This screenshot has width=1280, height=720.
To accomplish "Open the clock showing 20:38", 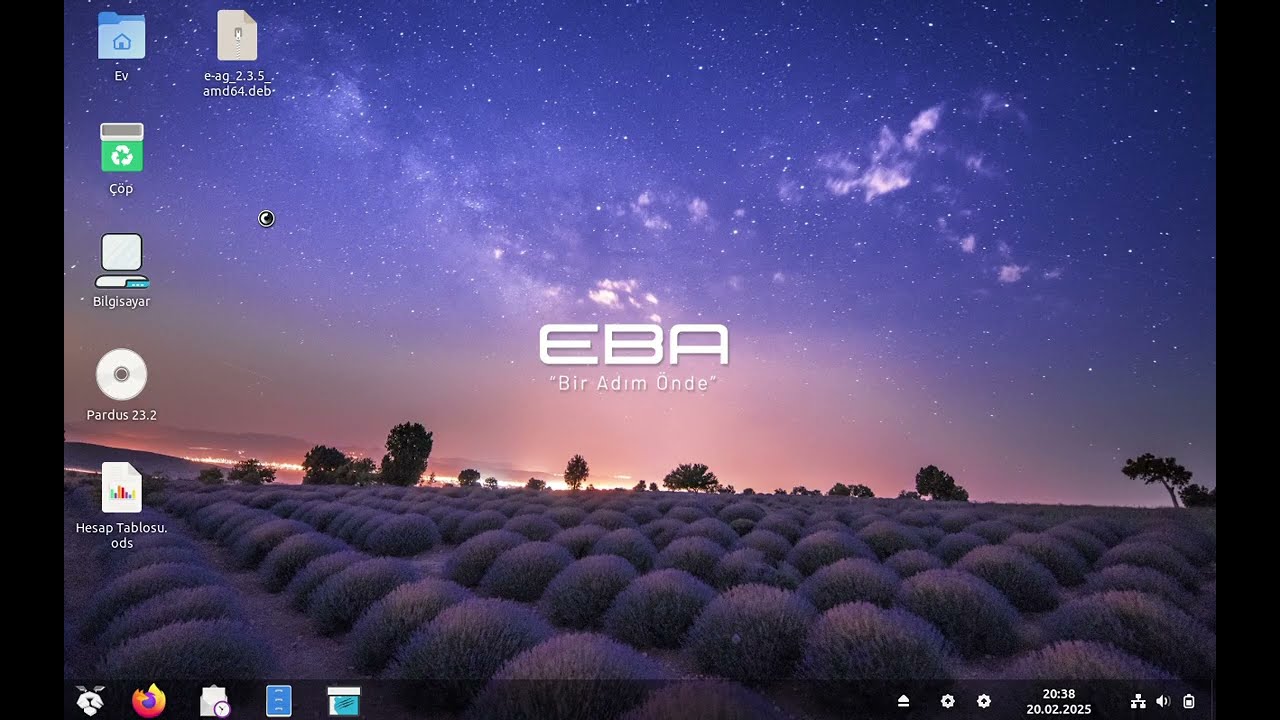I will [x=1058, y=693].
